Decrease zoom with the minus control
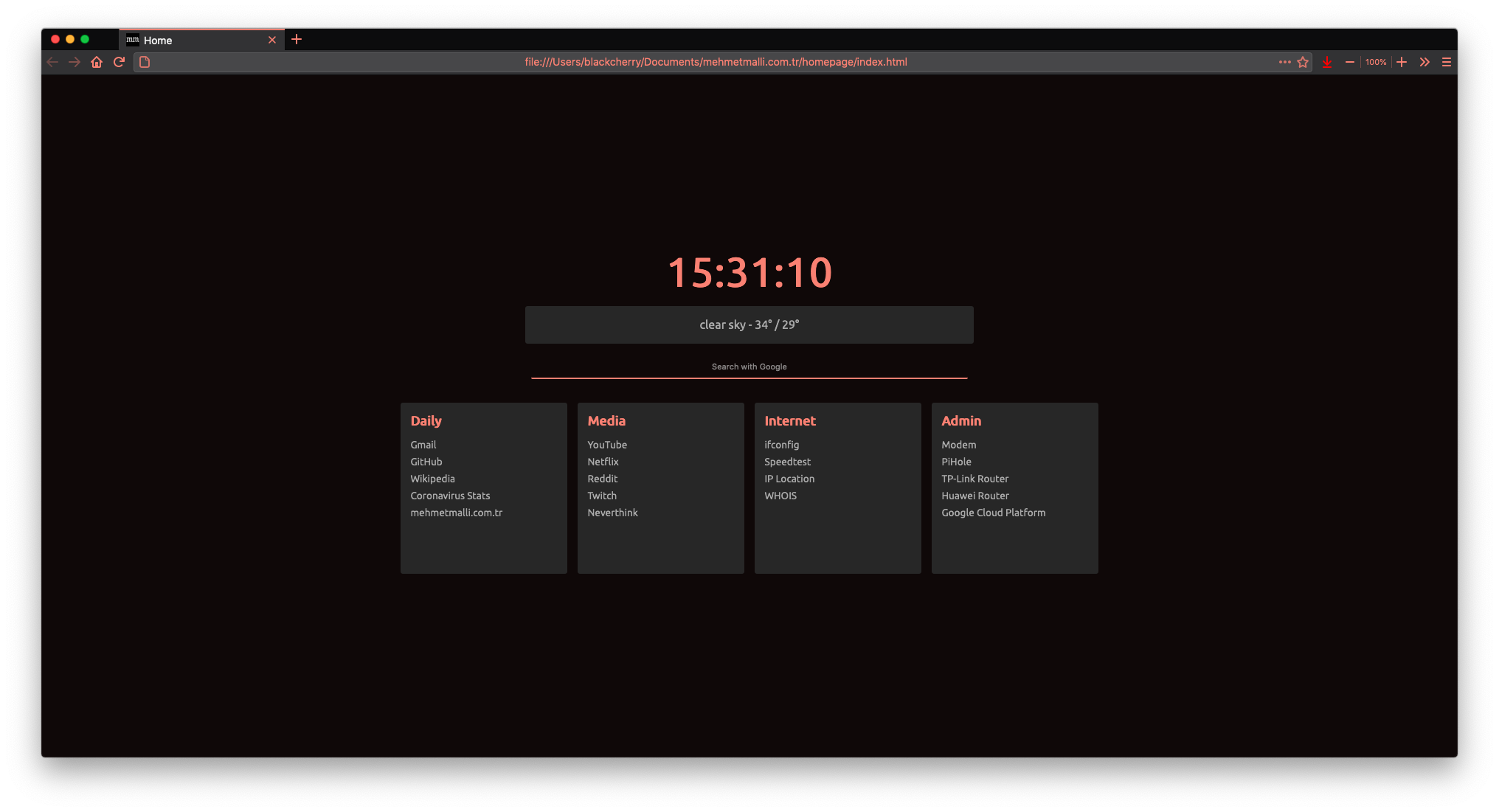The image size is (1499, 812). (1350, 62)
